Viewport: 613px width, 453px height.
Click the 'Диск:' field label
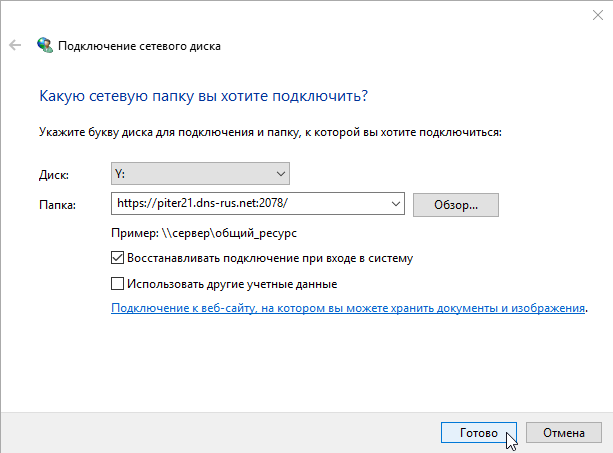54,175
